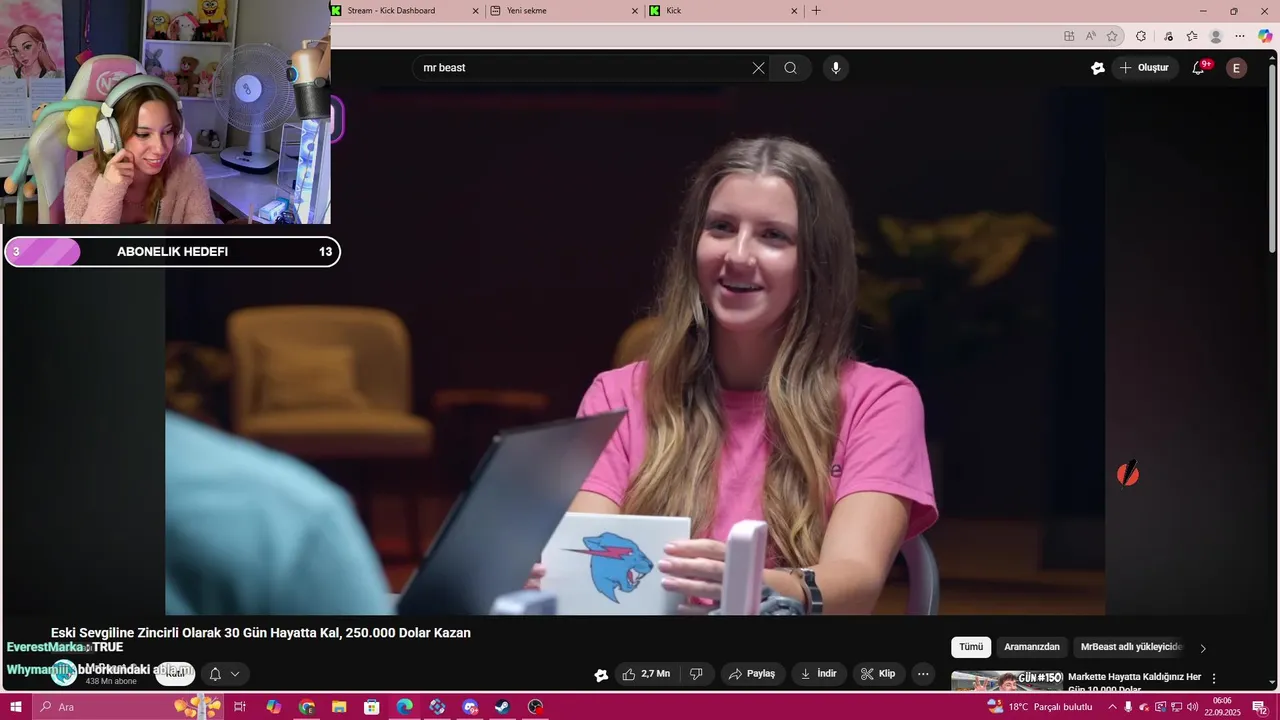Open more actions three-dot menu below video

pyautogui.click(x=923, y=674)
